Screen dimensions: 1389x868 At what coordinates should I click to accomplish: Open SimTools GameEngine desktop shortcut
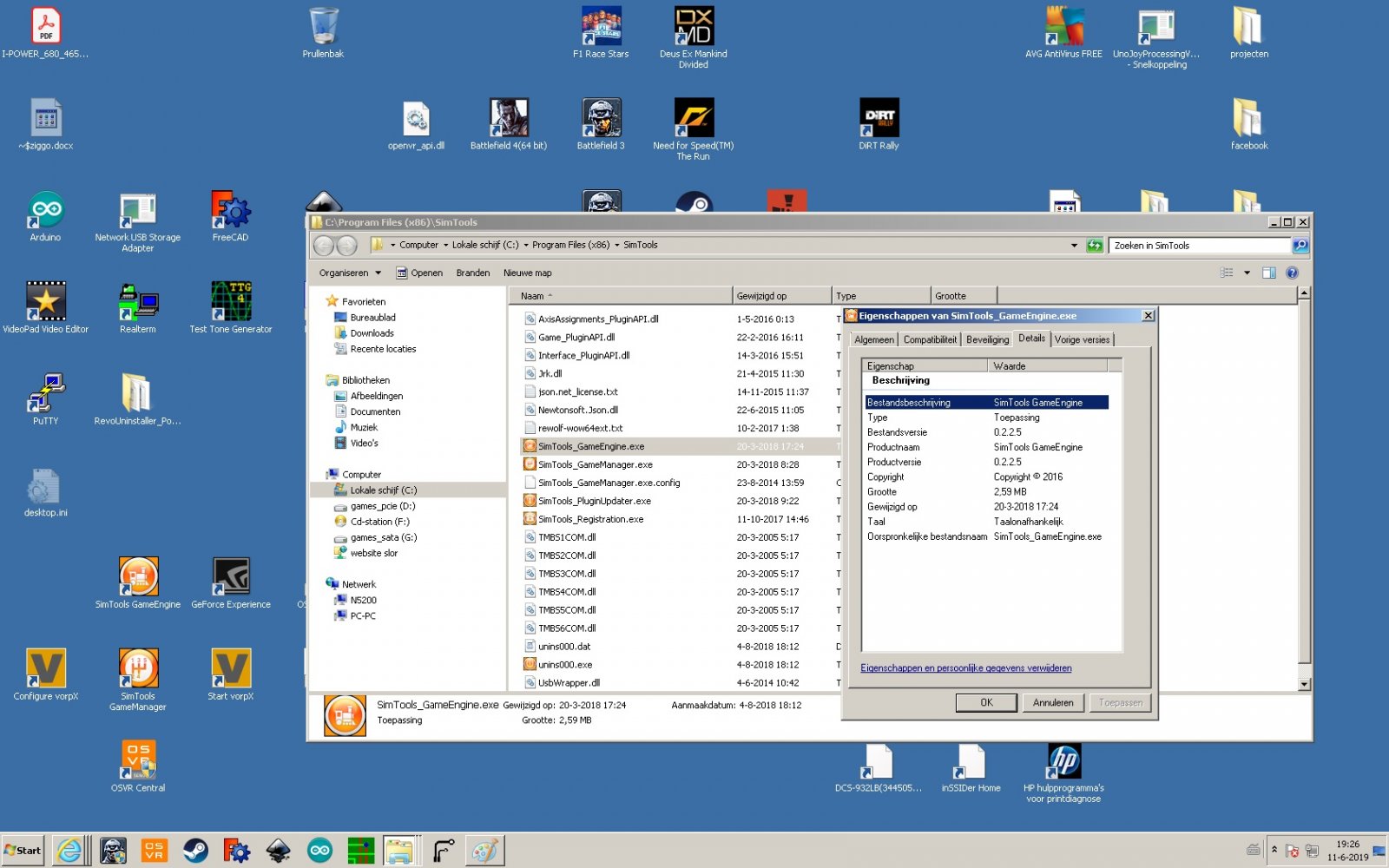tap(138, 583)
